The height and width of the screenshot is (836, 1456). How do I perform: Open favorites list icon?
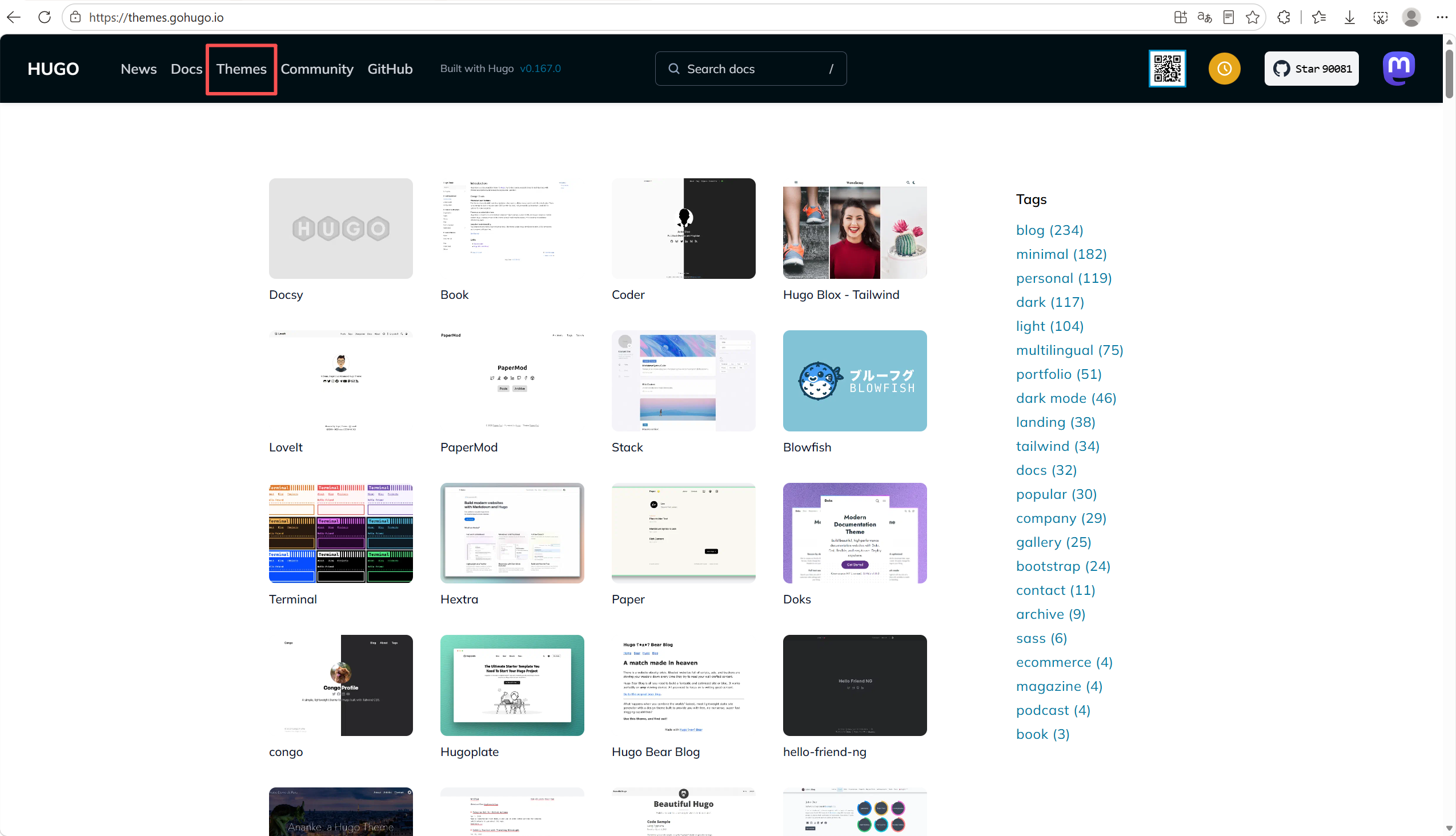tap(1319, 17)
